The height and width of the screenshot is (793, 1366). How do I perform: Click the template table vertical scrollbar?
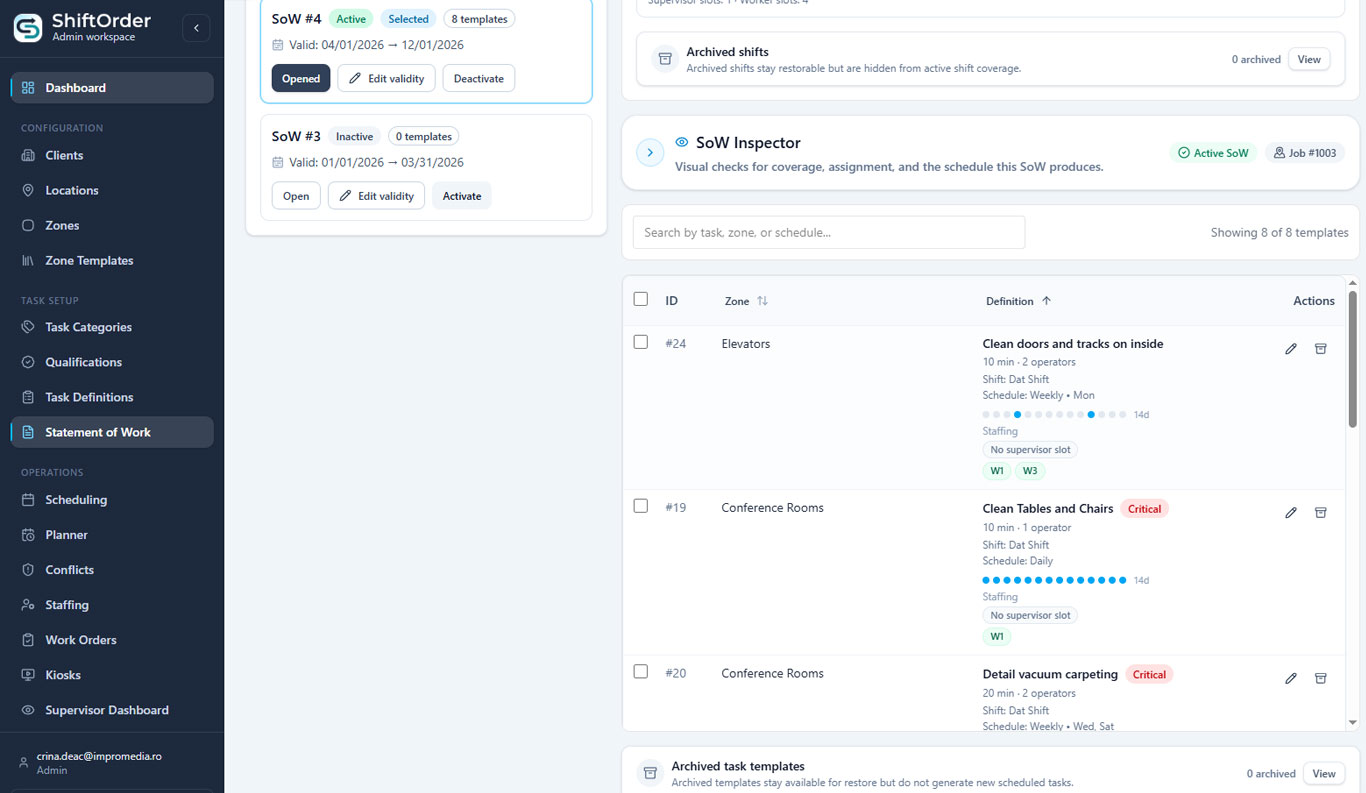click(x=1352, y=359)
